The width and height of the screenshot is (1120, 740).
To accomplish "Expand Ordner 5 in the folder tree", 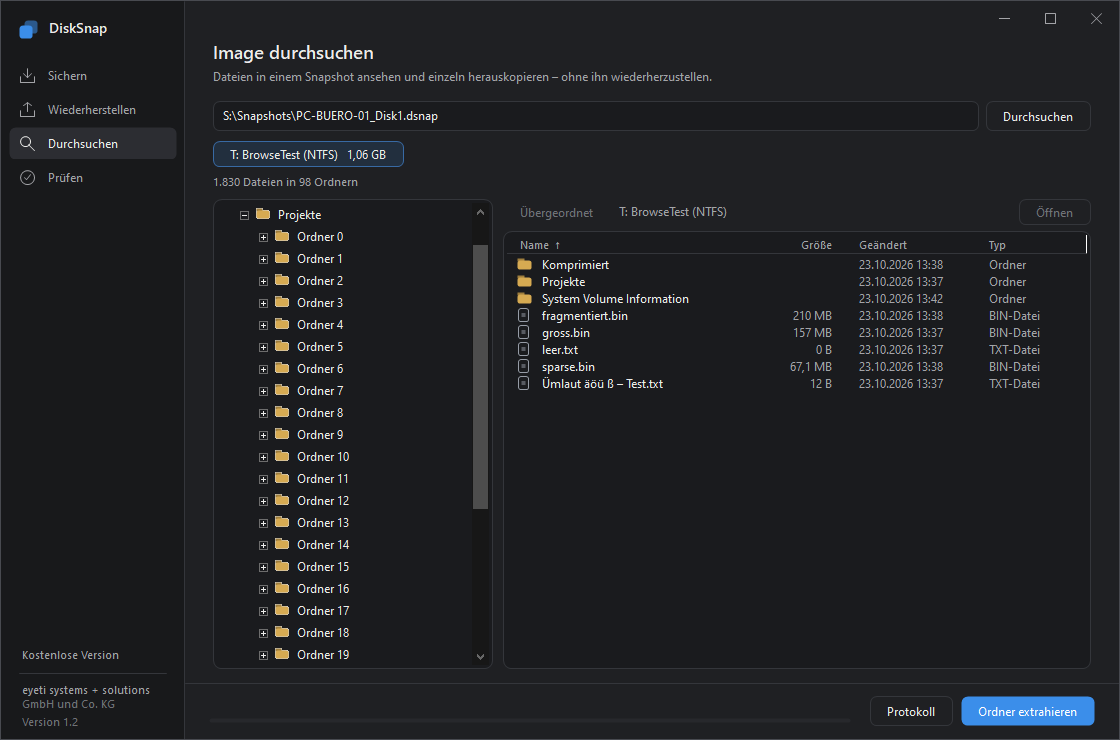I will tap(264, 347).
